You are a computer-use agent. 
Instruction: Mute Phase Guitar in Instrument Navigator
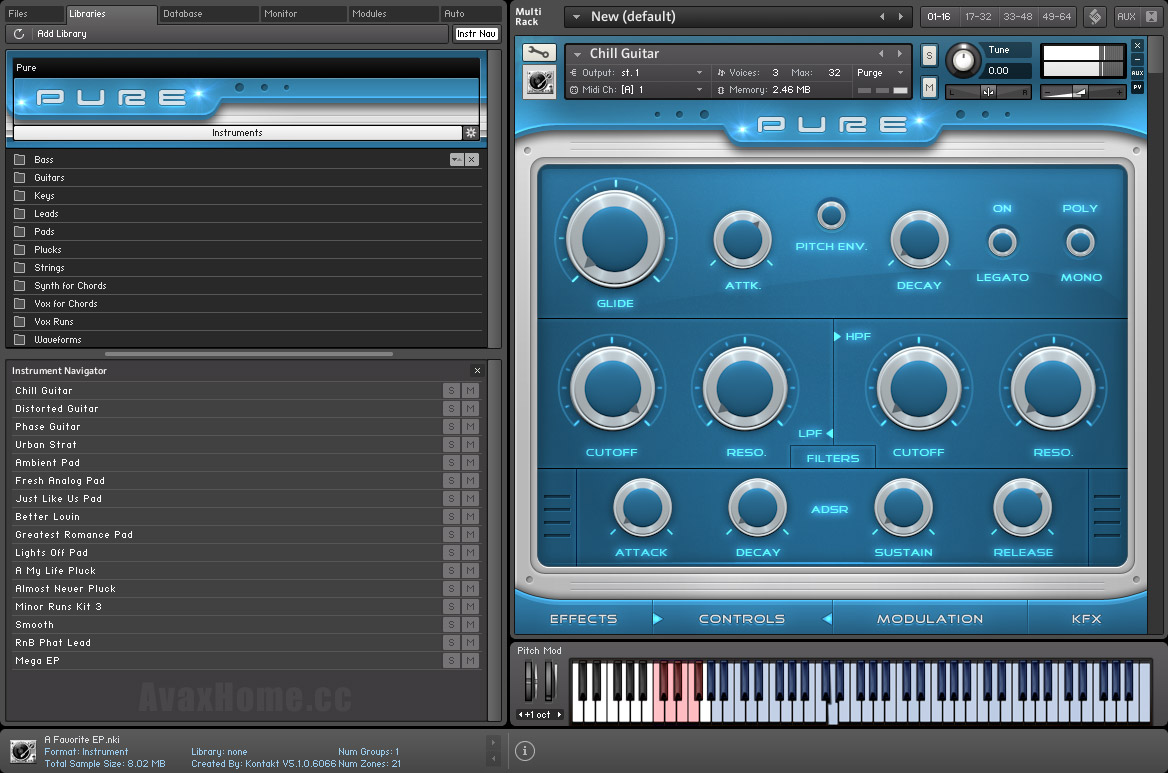(470, 427)
